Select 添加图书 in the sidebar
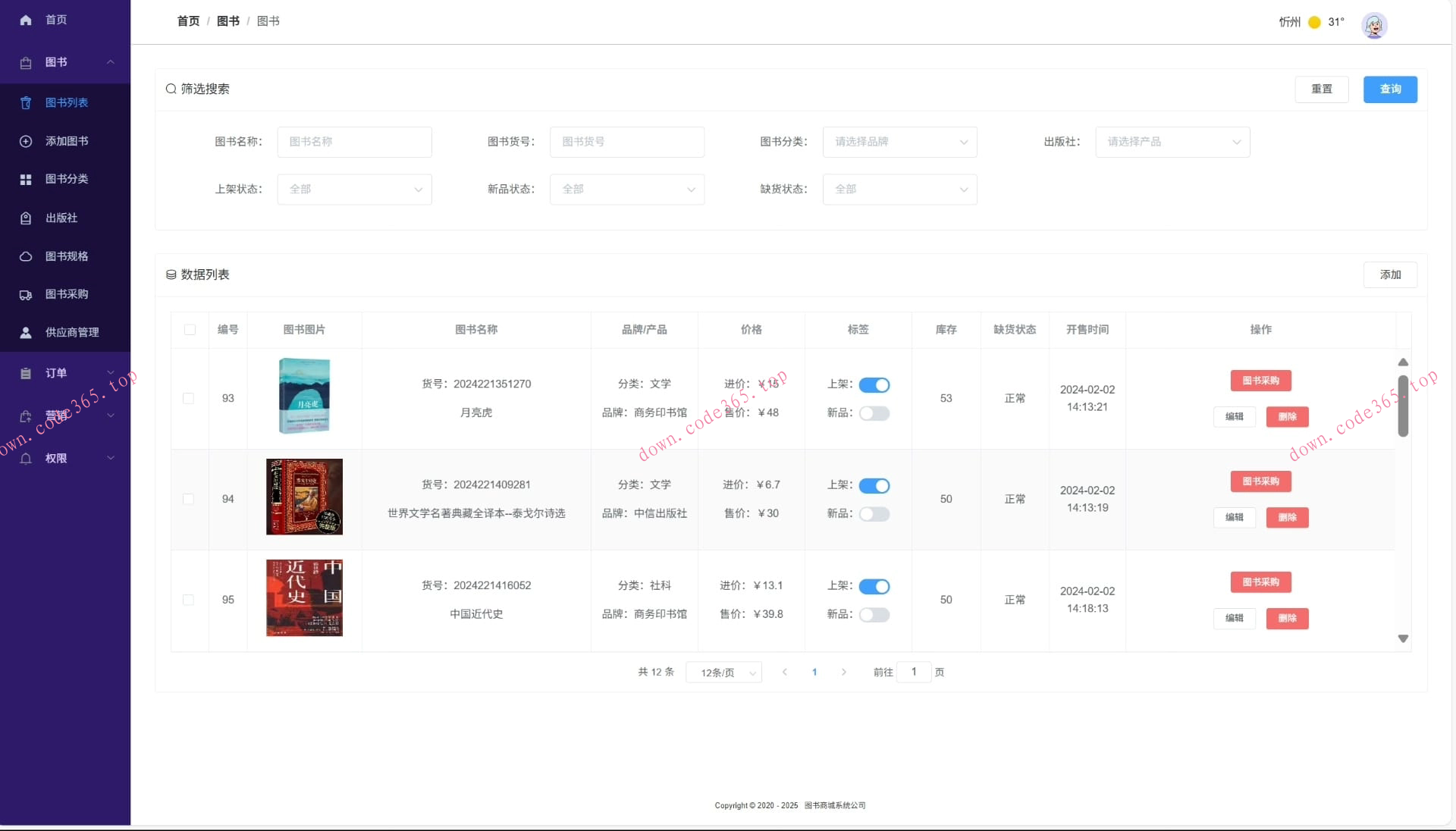This screenshot has height=831, width=1456. pyautogui.click(x=65, y=141)
